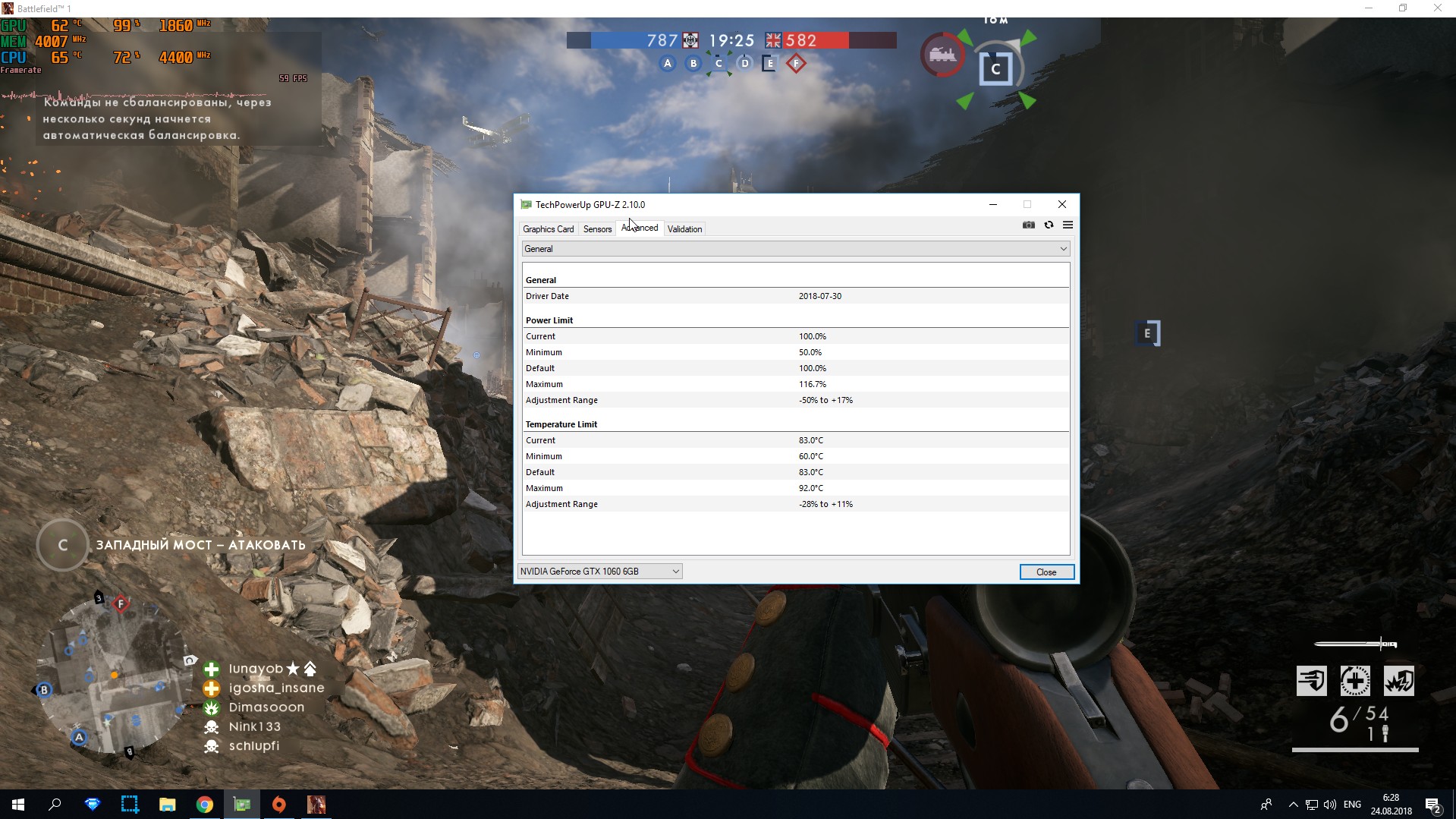Viewport: 1456px width, 819px height.
Task: Open File Explorer from the taskbar
Action: pos(167,805)
